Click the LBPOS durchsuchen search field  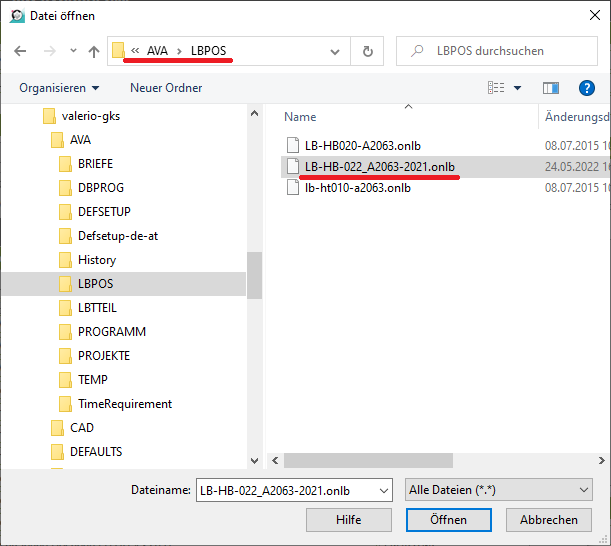tap(500, 51)
